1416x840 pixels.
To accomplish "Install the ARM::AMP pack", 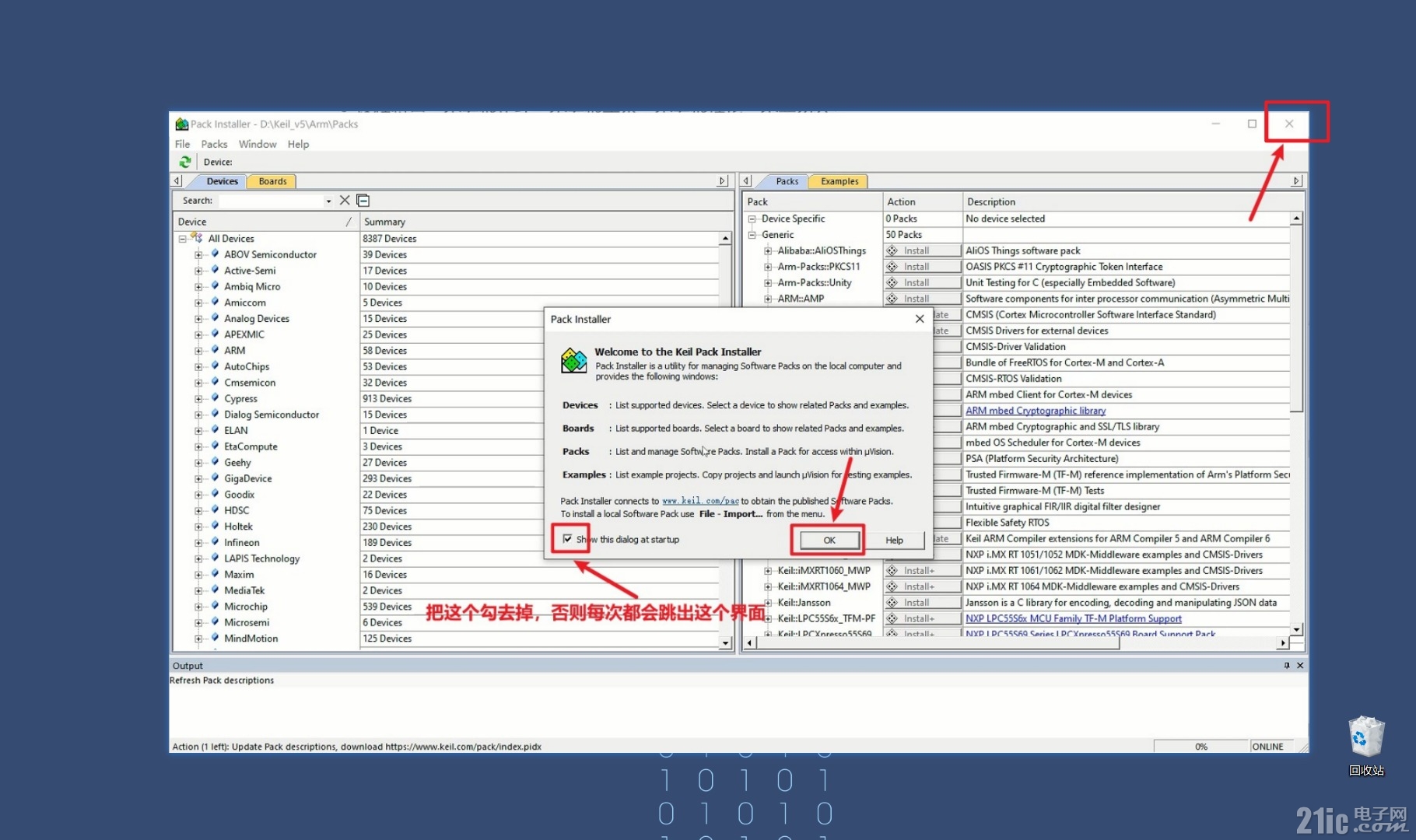I will coord(922,299).
